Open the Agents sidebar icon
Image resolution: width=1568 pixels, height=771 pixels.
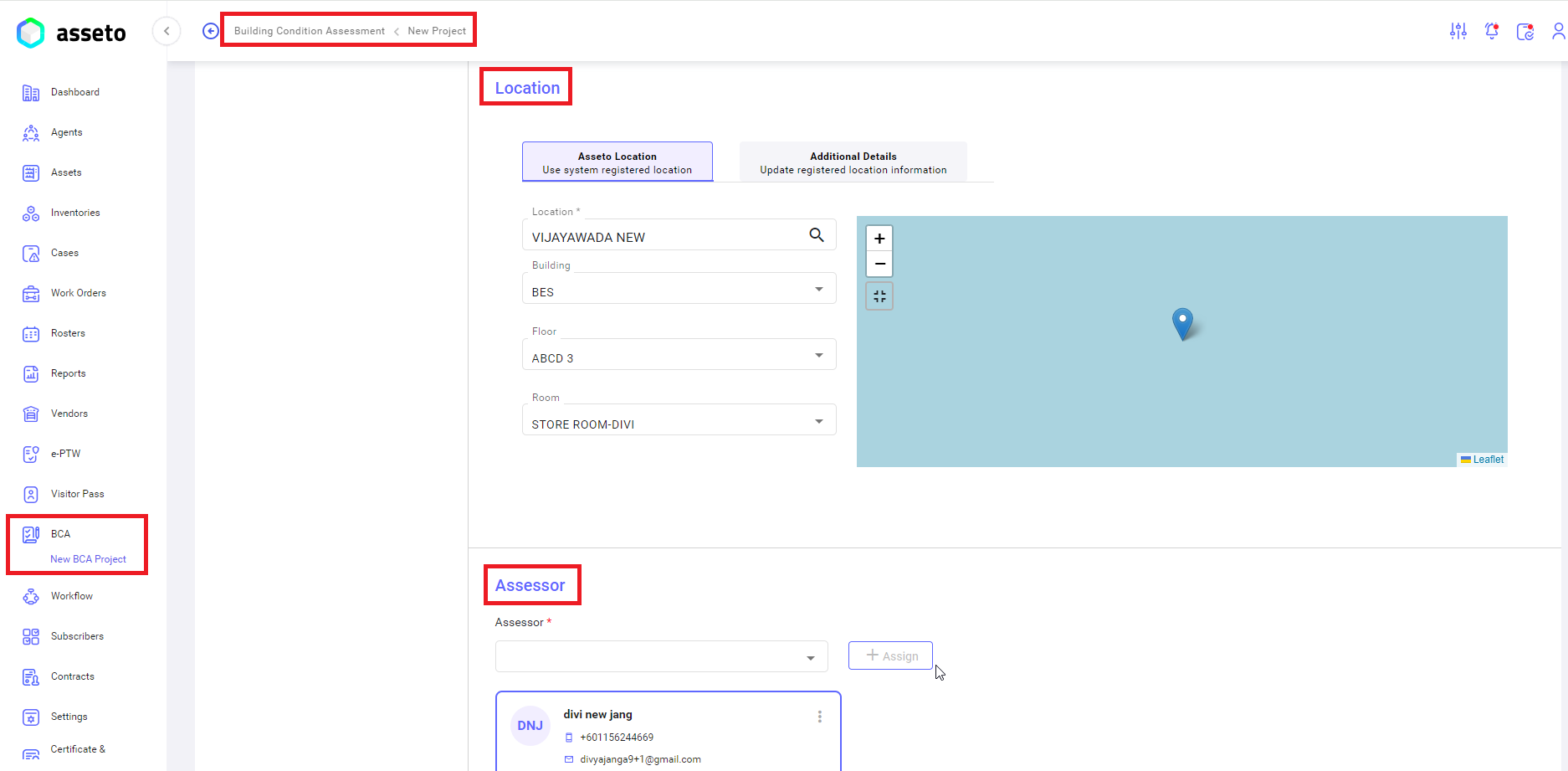click(x=31, y=133)
